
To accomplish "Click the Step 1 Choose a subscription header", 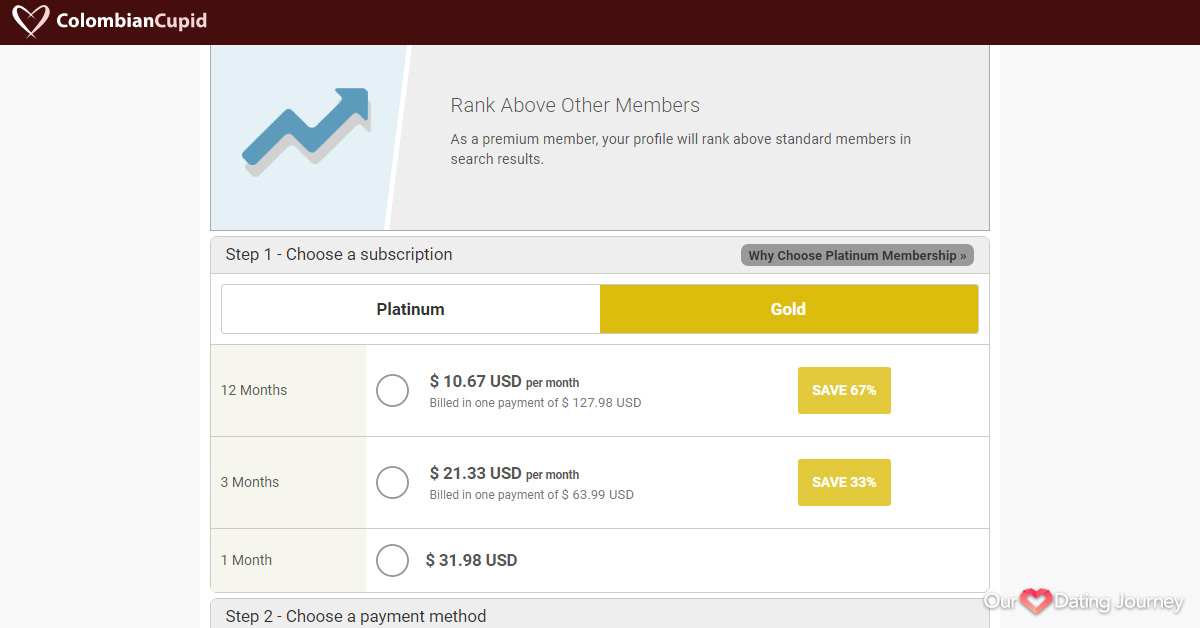I will click(x=339, y=254).
